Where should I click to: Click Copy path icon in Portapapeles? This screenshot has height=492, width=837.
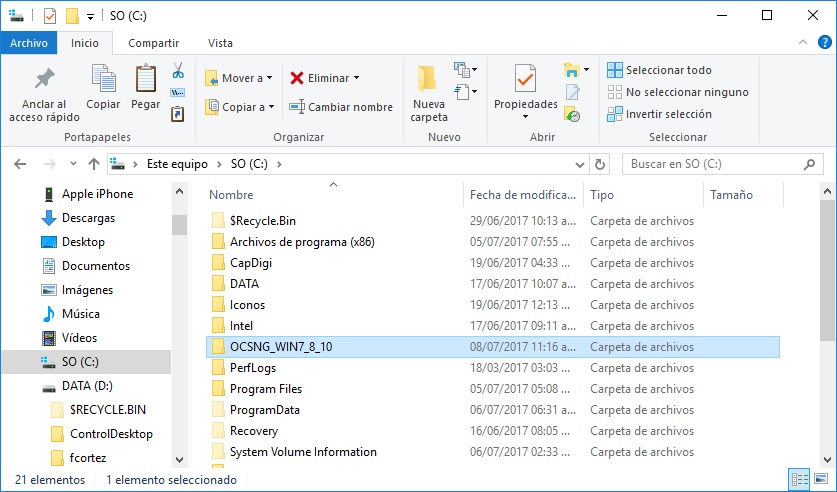(178, 92)
